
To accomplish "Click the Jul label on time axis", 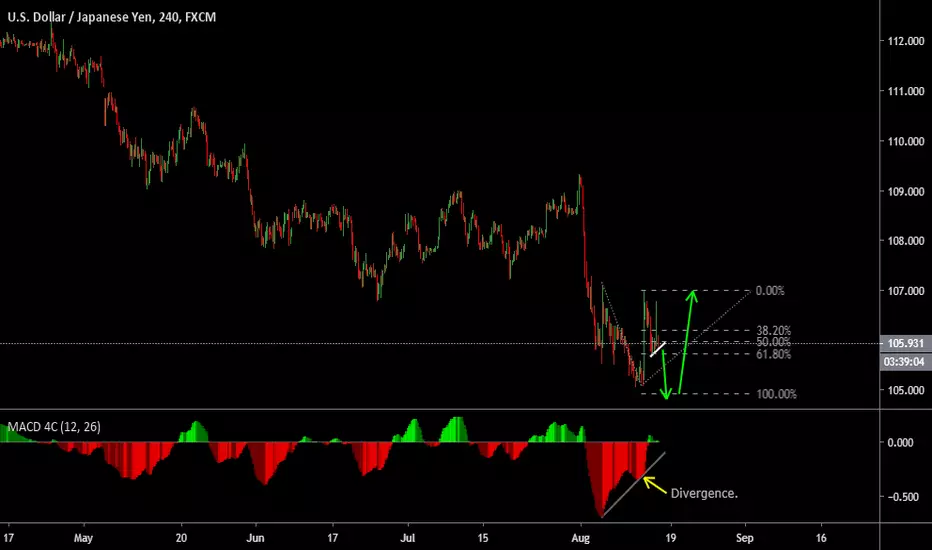I will tap(408, 538).
